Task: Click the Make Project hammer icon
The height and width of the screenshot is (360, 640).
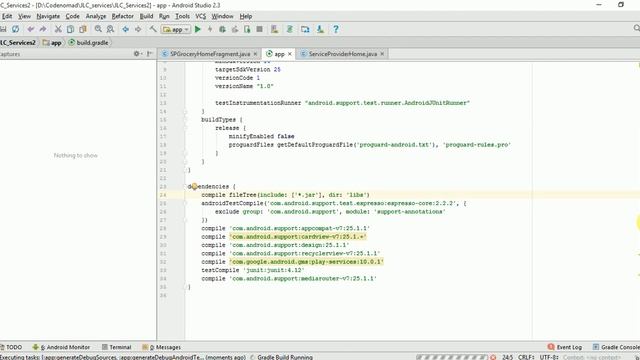Action: (x=153, y=29)
